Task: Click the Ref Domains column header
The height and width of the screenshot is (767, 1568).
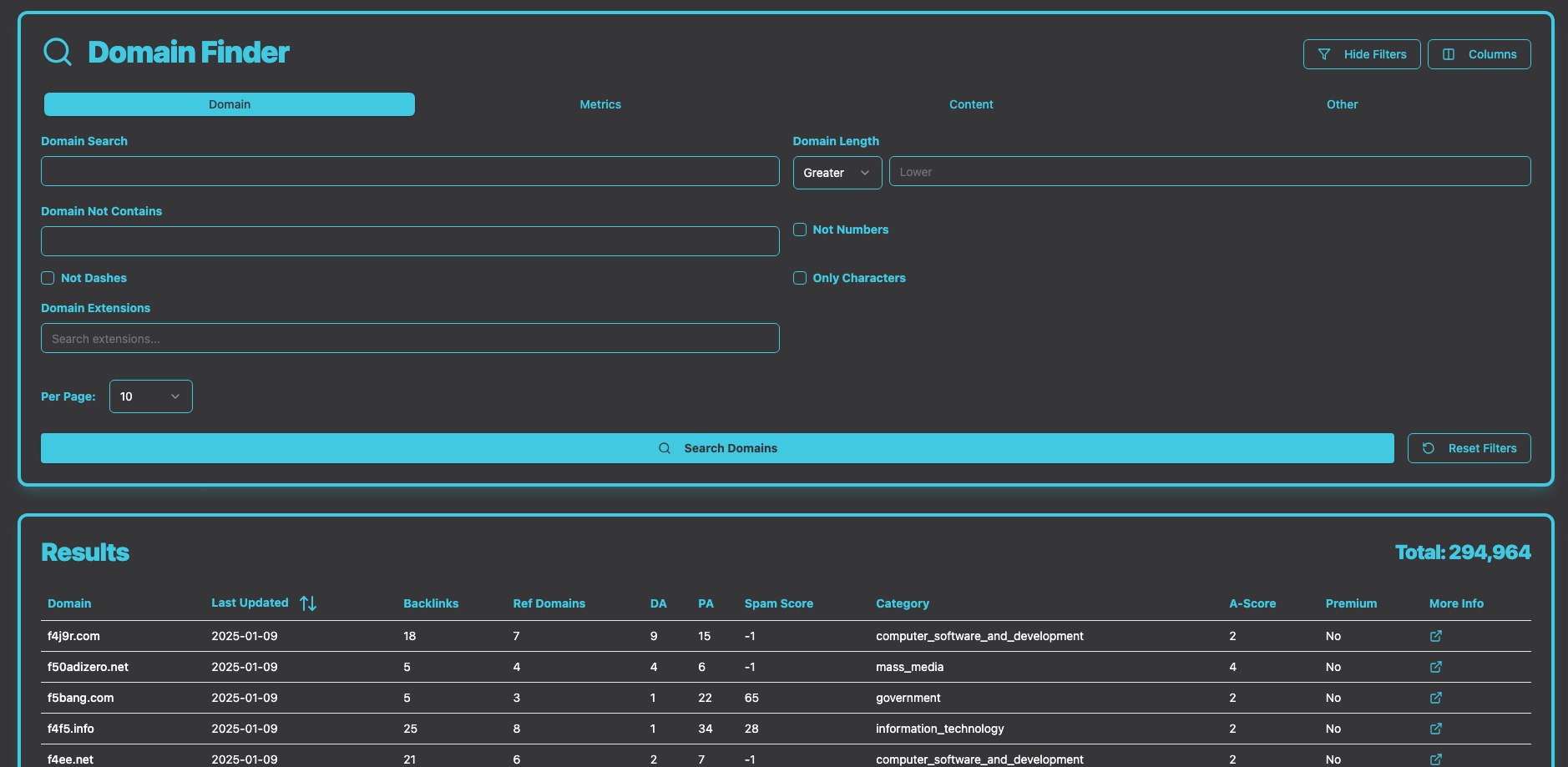Action: click(549, 603)
